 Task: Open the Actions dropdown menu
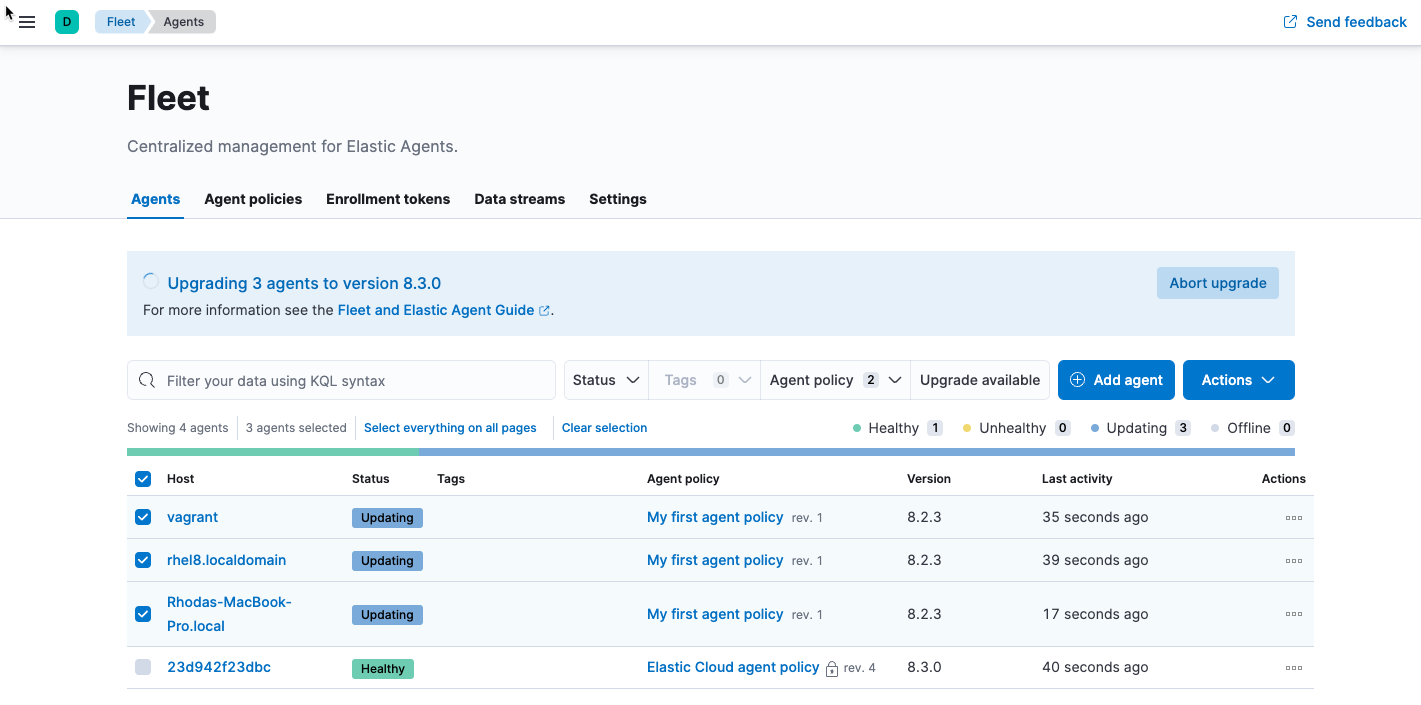pos(1238,380)
